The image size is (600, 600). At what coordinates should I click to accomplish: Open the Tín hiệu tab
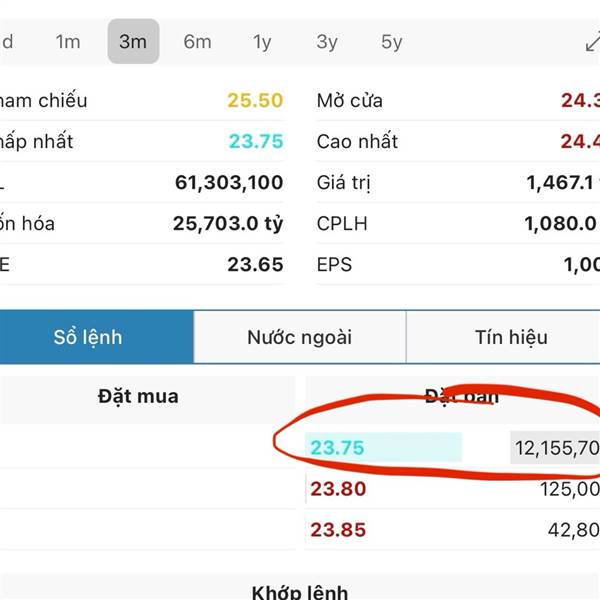coord(511,337)
